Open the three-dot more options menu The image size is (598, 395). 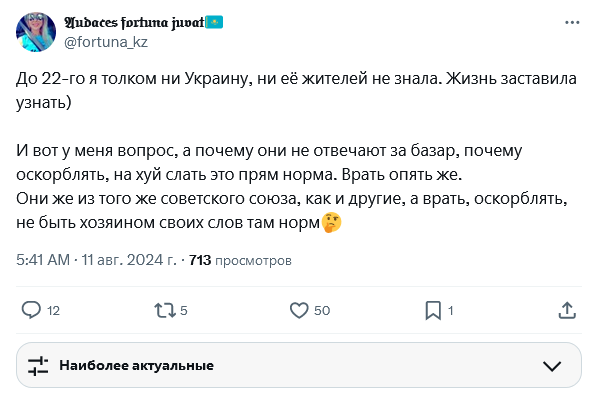tap(572, 22)
